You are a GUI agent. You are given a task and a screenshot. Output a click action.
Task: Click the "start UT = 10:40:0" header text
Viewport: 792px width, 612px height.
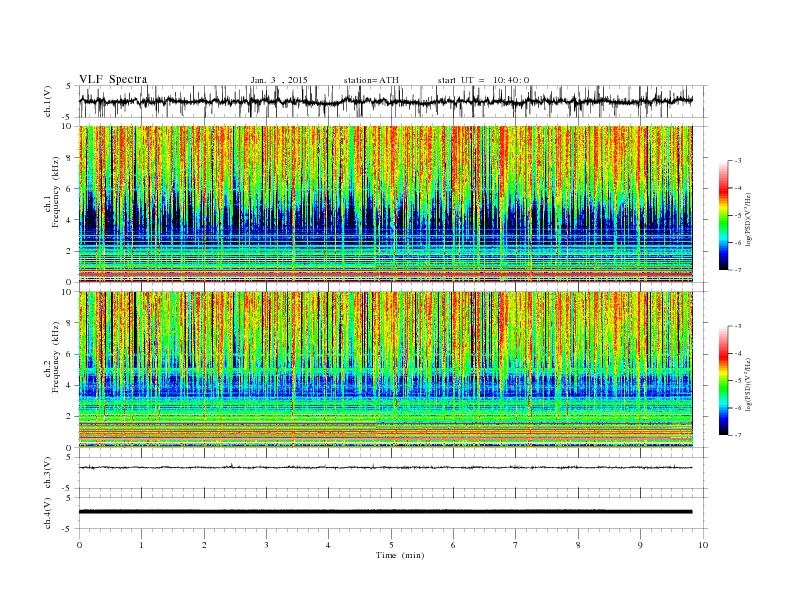tap(483, 80)
